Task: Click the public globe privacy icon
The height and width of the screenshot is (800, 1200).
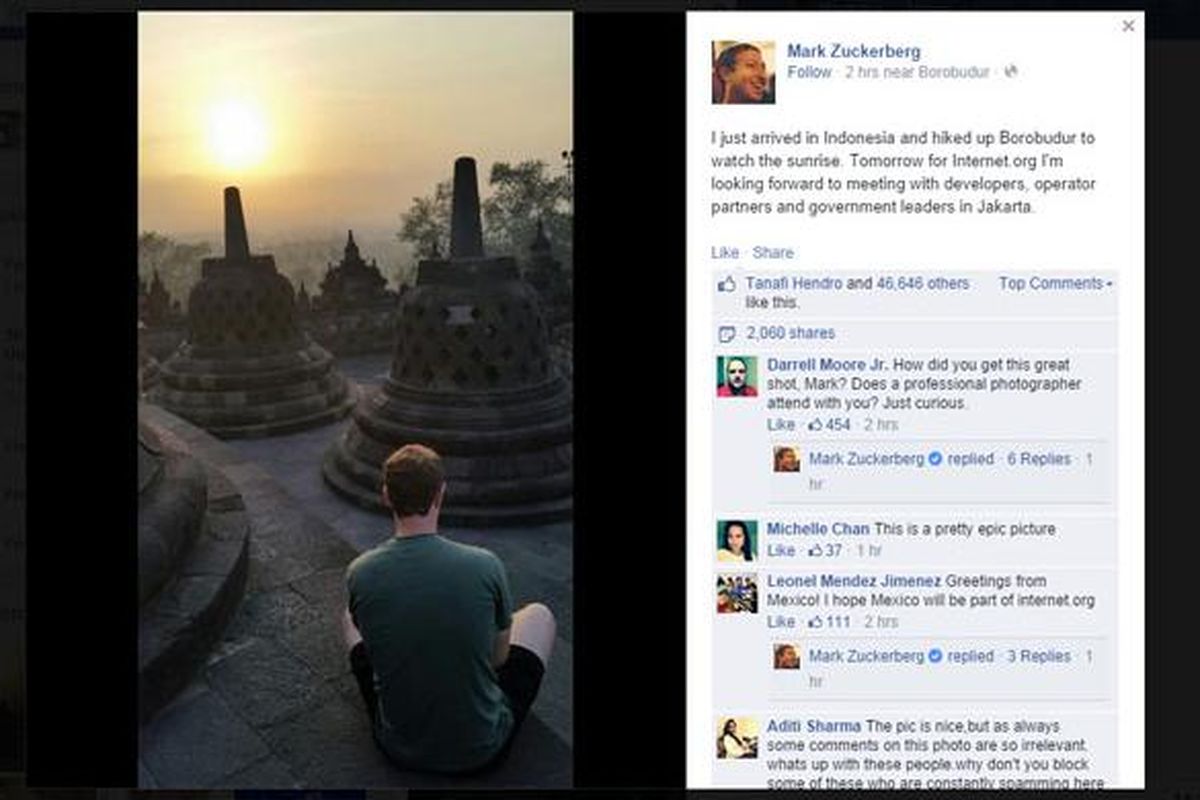Action: coord(1011,72)
